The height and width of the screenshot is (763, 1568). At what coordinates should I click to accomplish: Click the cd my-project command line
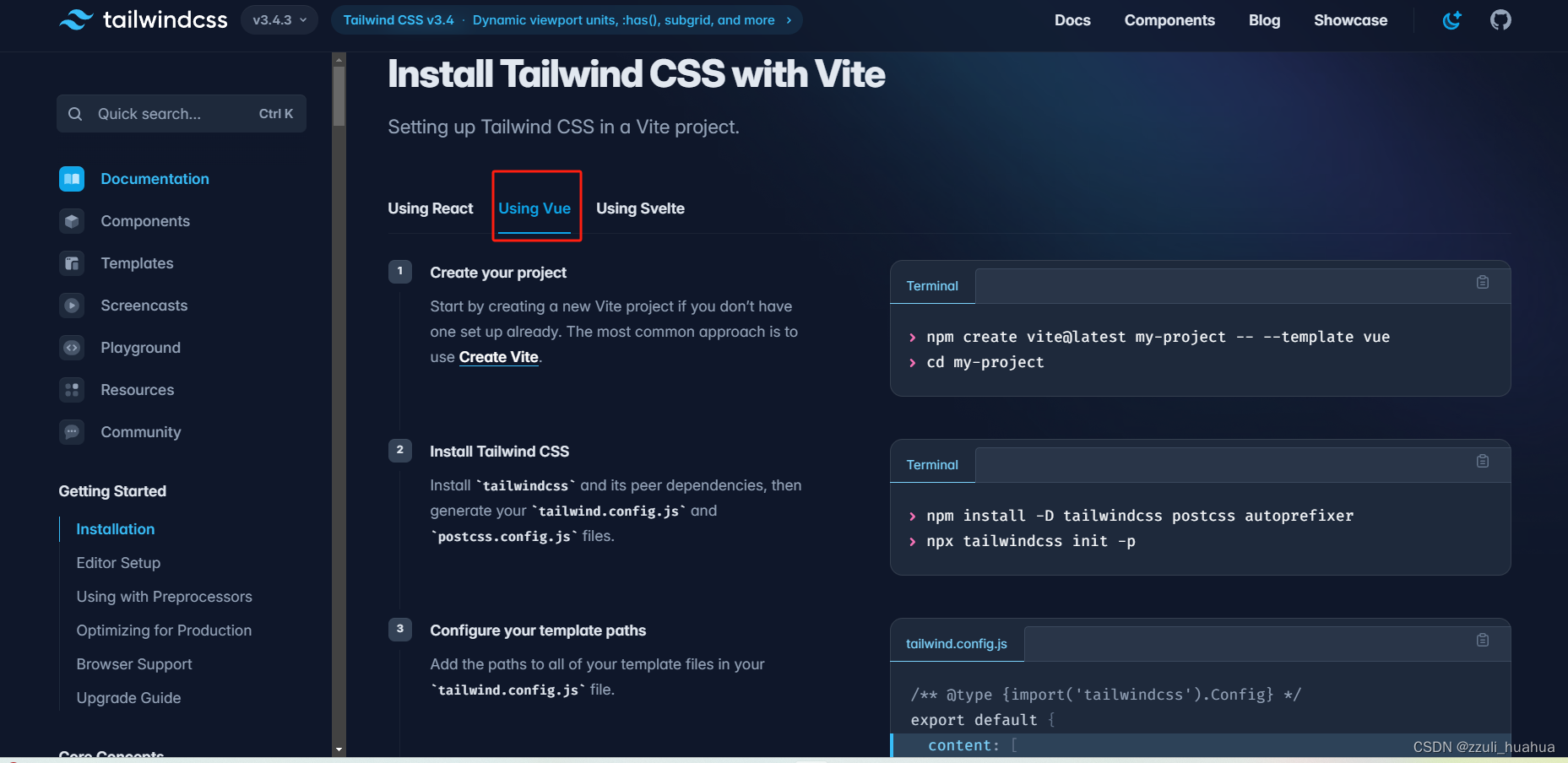click(985, 362)
